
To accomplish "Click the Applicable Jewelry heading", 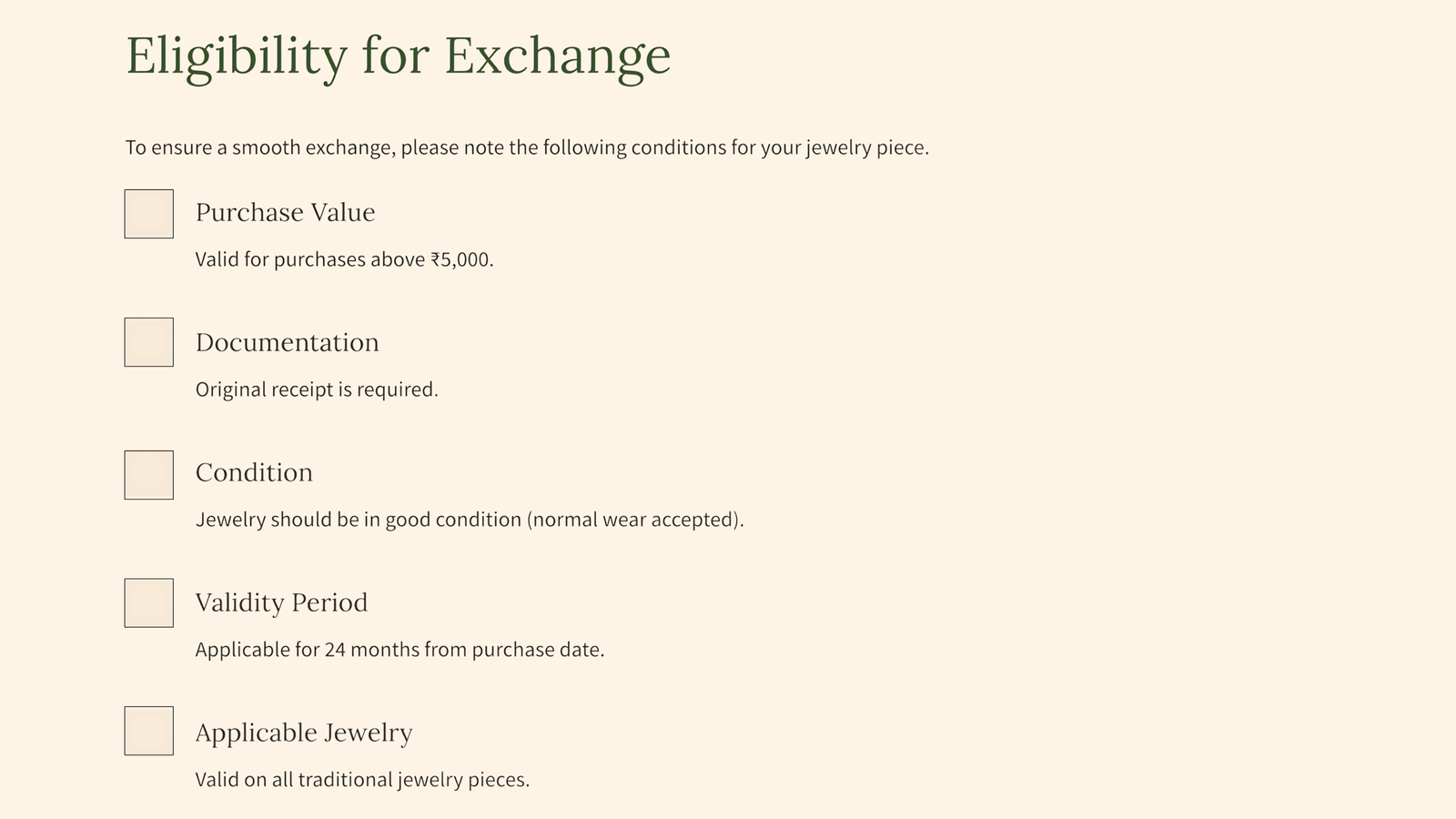I will (304, 733).
